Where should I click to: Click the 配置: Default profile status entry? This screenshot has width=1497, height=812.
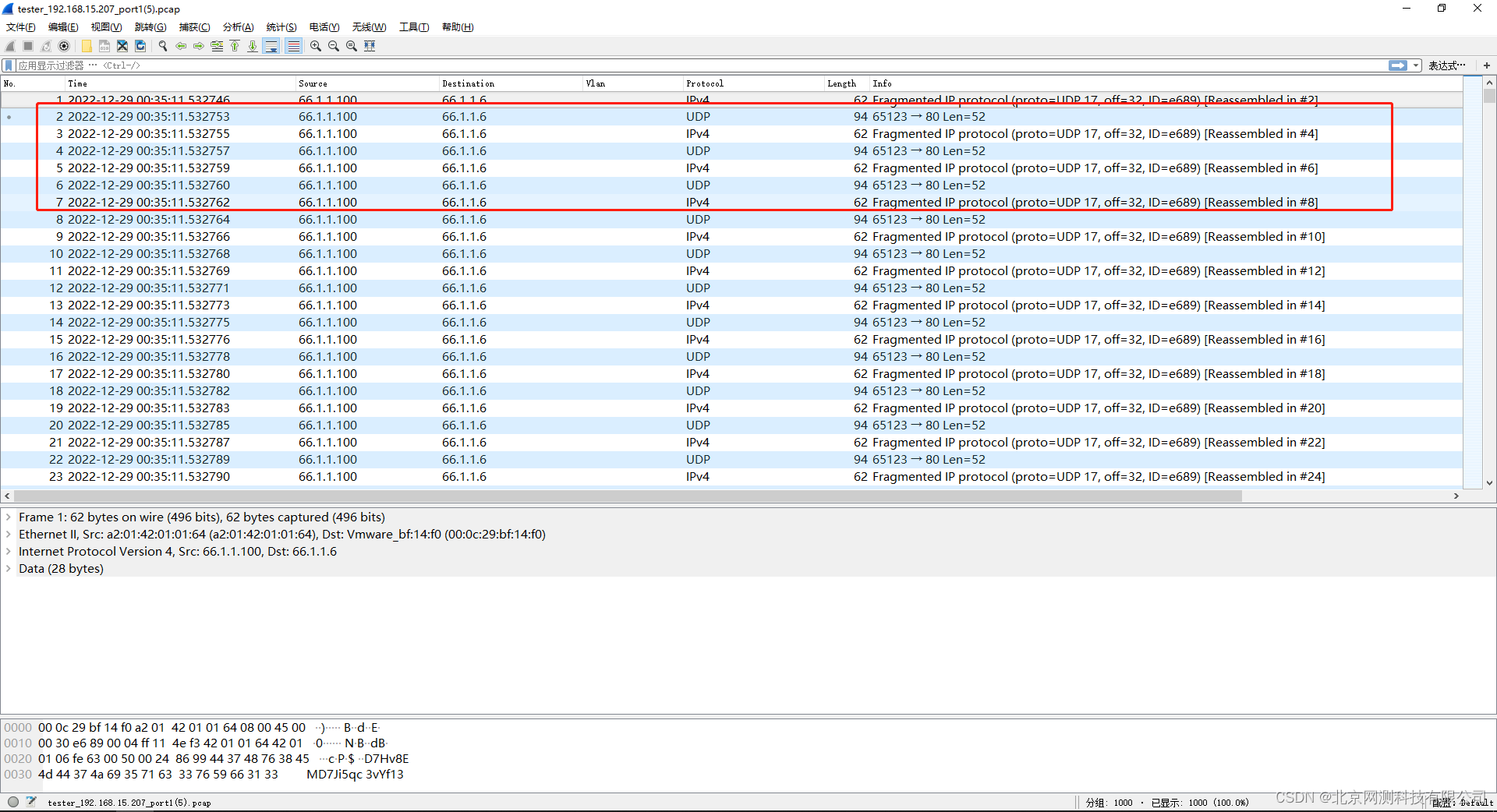point(1463,802)
